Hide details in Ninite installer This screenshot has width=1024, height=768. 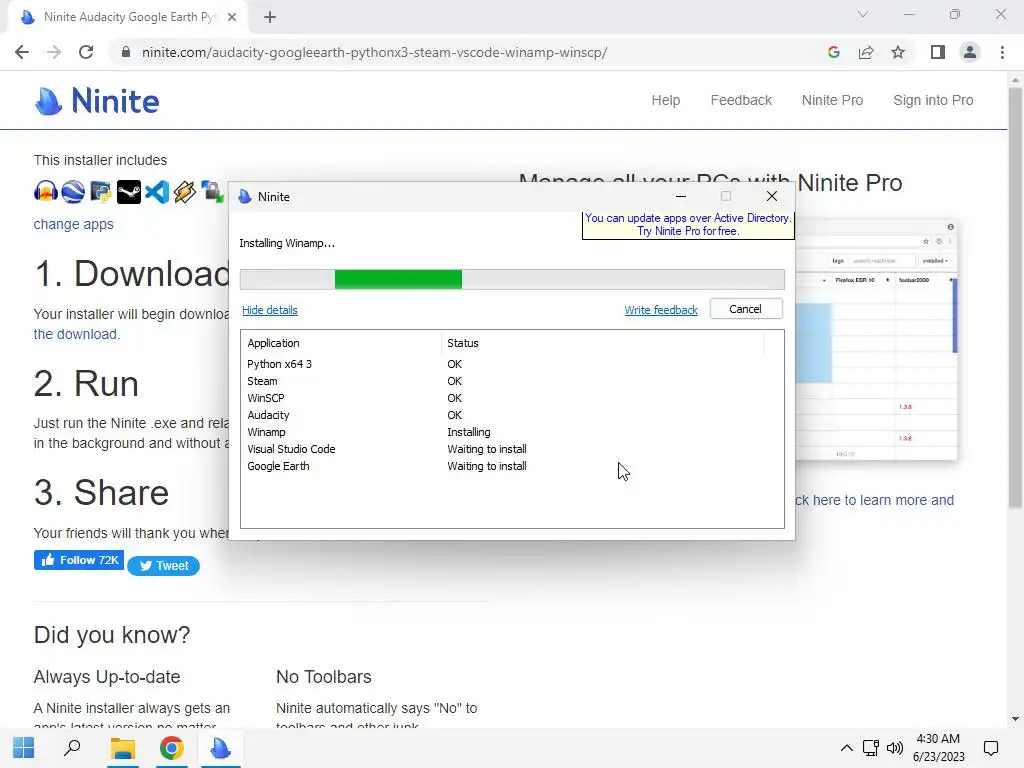click(x=270, y=310)
